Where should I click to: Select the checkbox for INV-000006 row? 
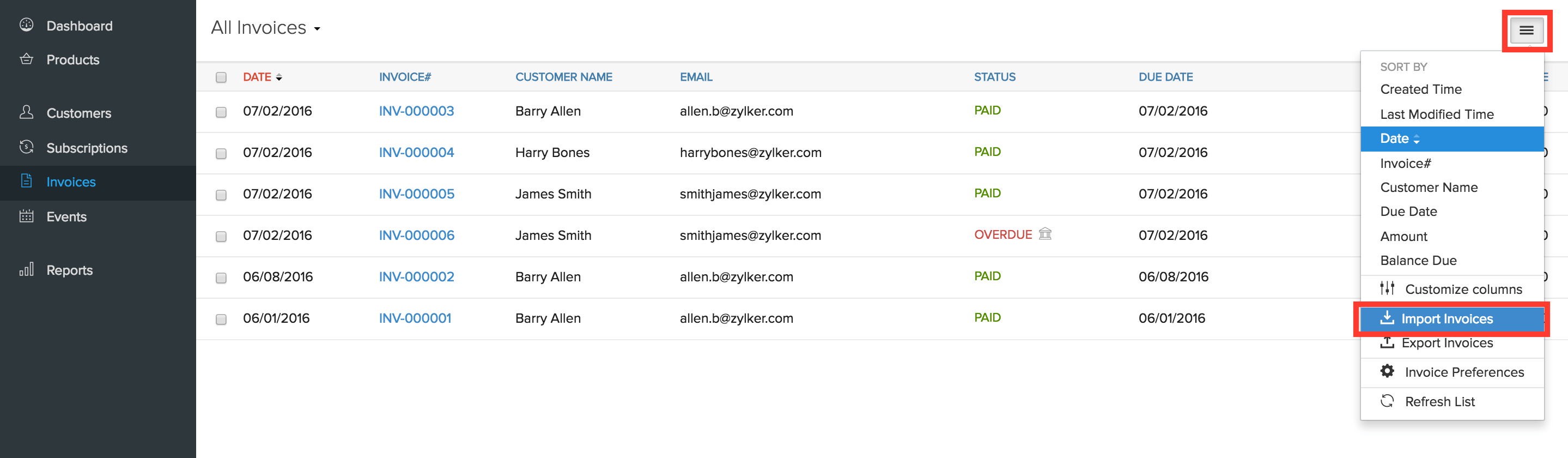(221, 236)
